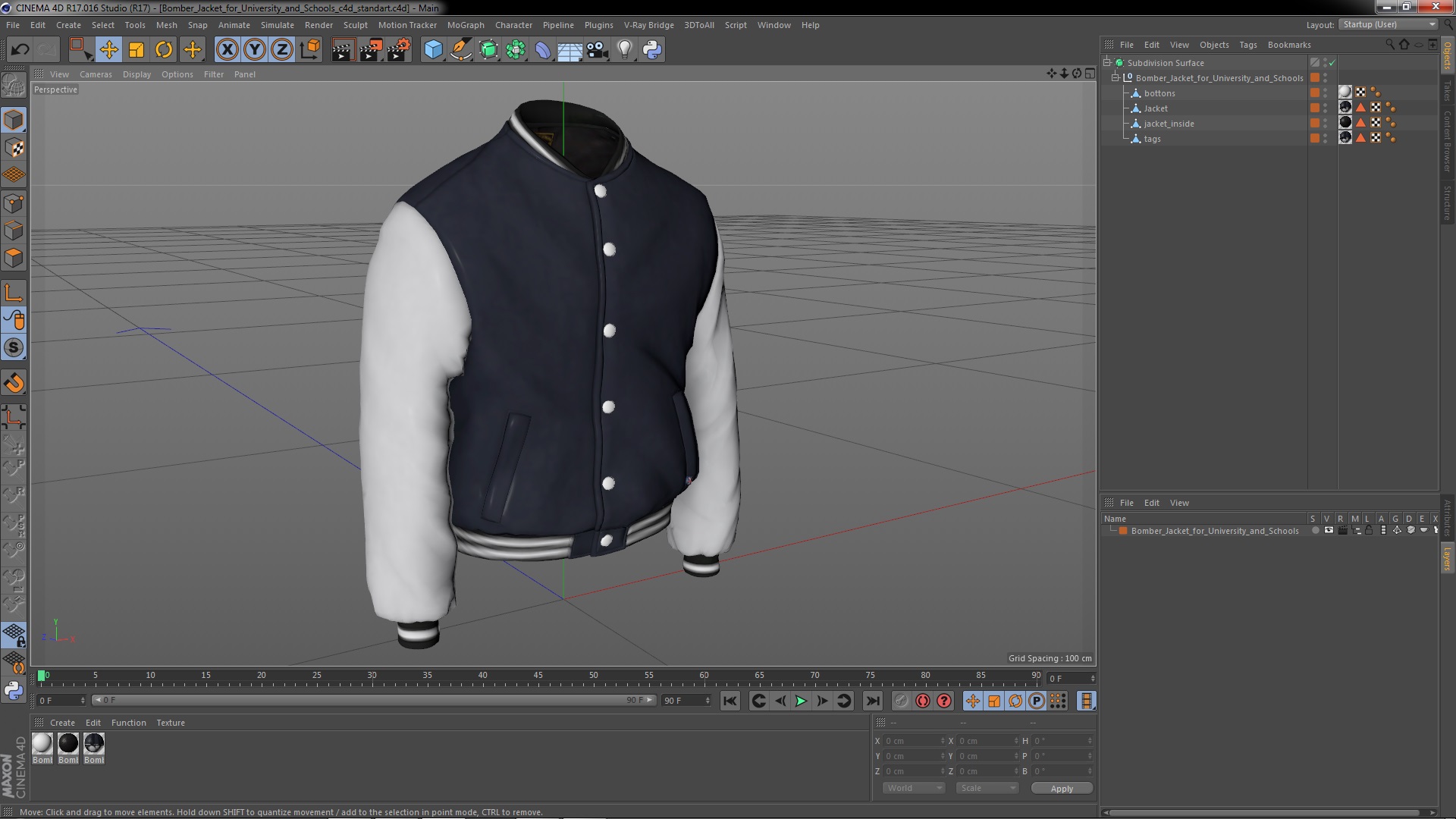Open the Array modeling objects icon
Viewport: 1456px width, 819px height.
coord(516,50)
